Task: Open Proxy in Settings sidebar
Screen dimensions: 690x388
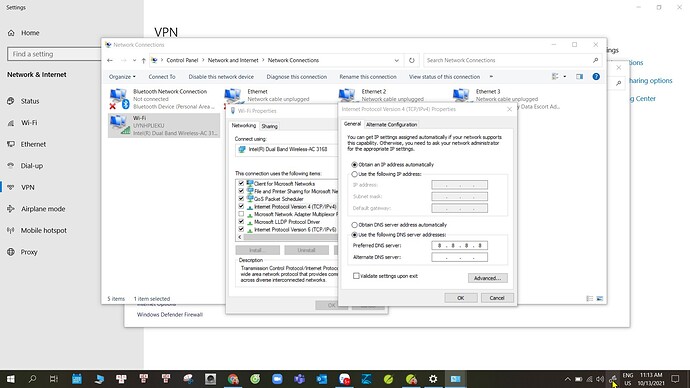Action: coord(29,252)
